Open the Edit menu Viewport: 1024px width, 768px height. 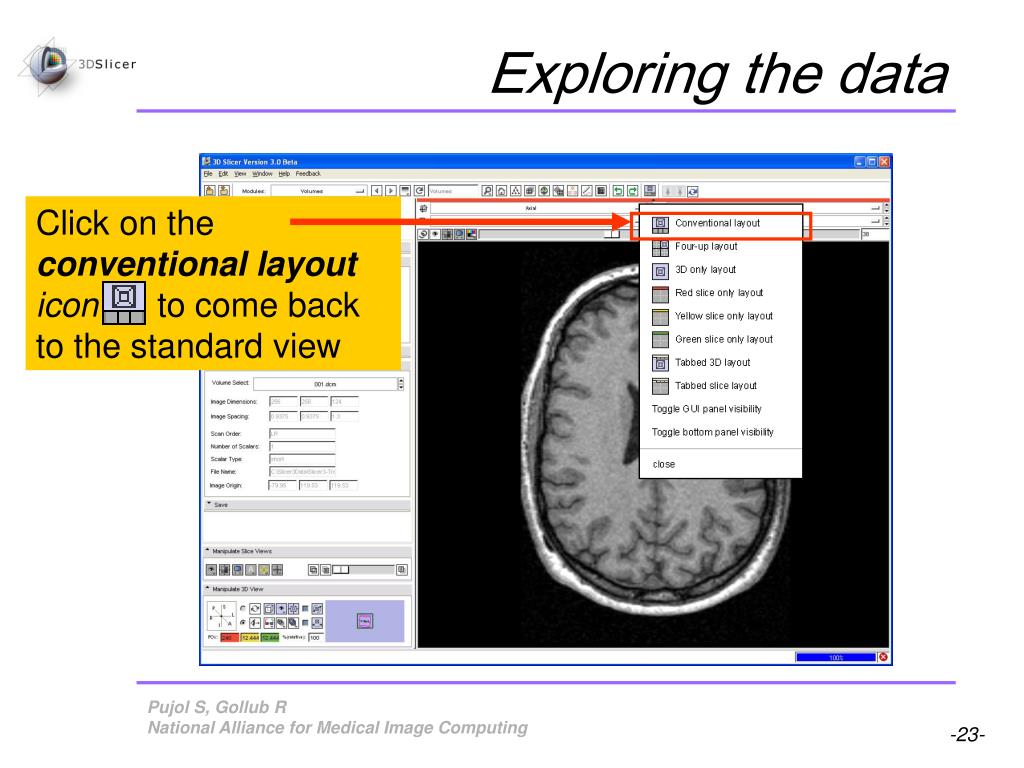tap(223, 174)
